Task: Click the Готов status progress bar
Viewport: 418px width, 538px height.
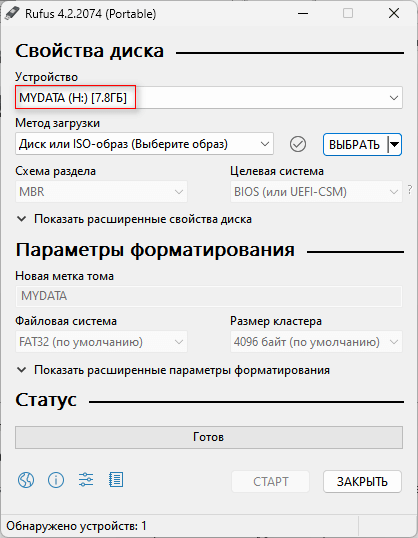Action: 209,437
